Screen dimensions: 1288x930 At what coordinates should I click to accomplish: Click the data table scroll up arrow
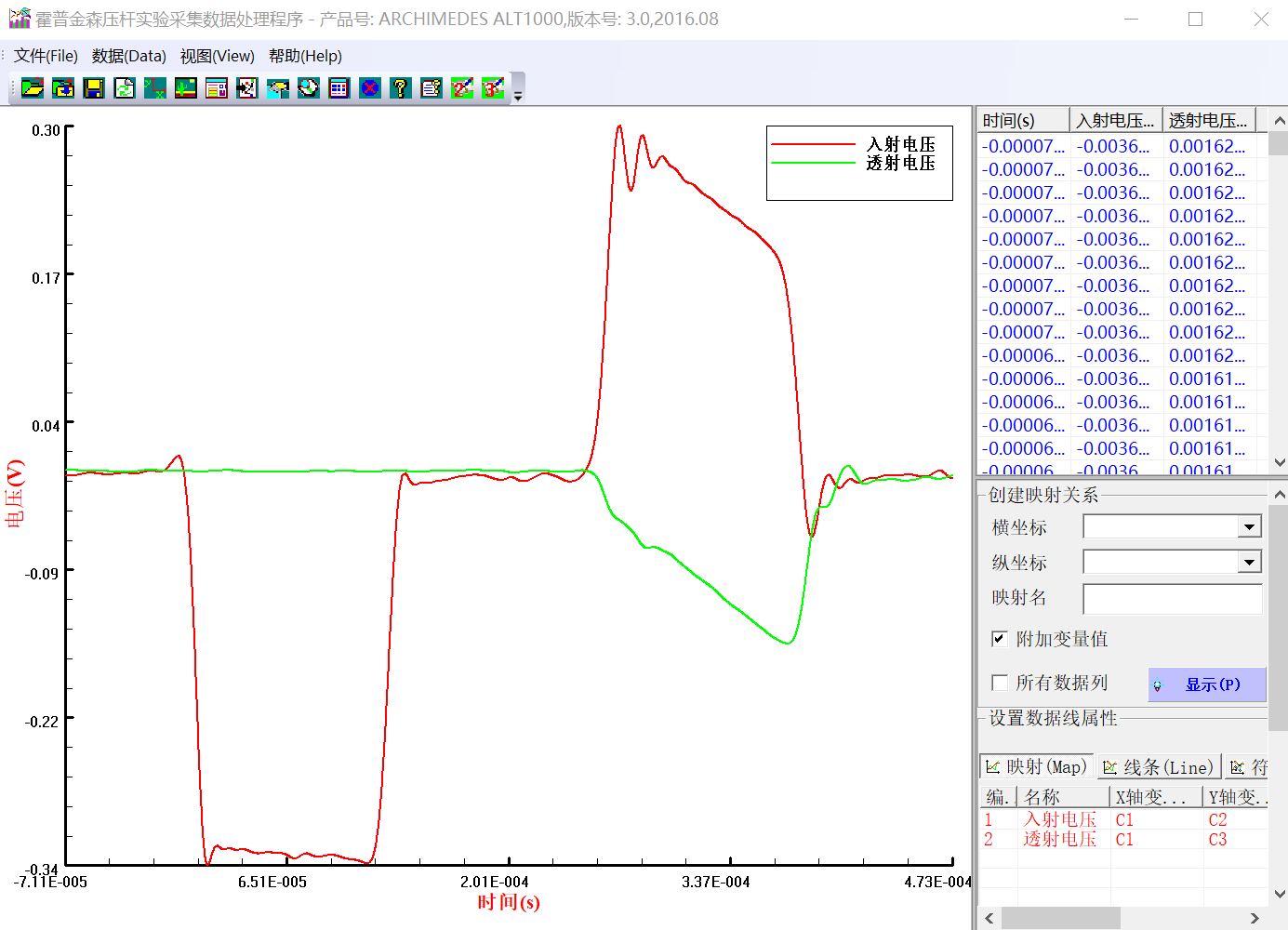point(1279,120)
